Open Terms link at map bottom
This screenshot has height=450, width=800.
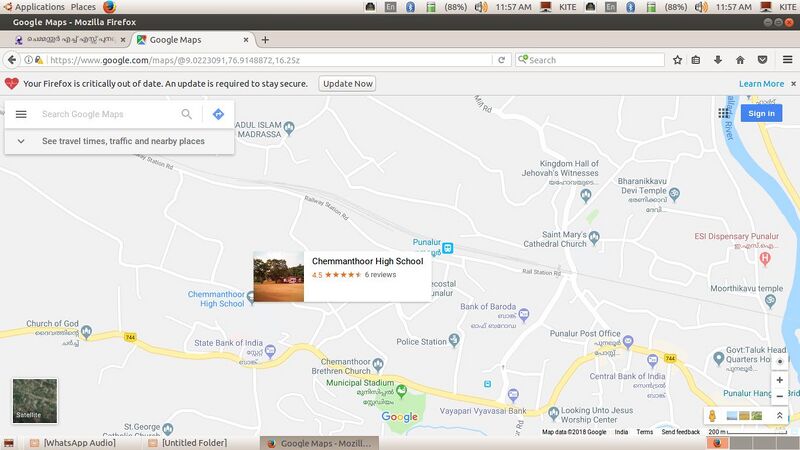click(644, 432)
